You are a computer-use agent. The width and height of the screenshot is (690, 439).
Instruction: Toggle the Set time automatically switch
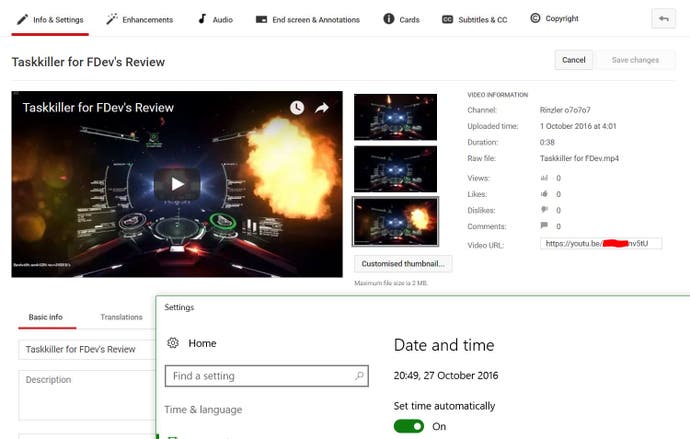point(409,426)
